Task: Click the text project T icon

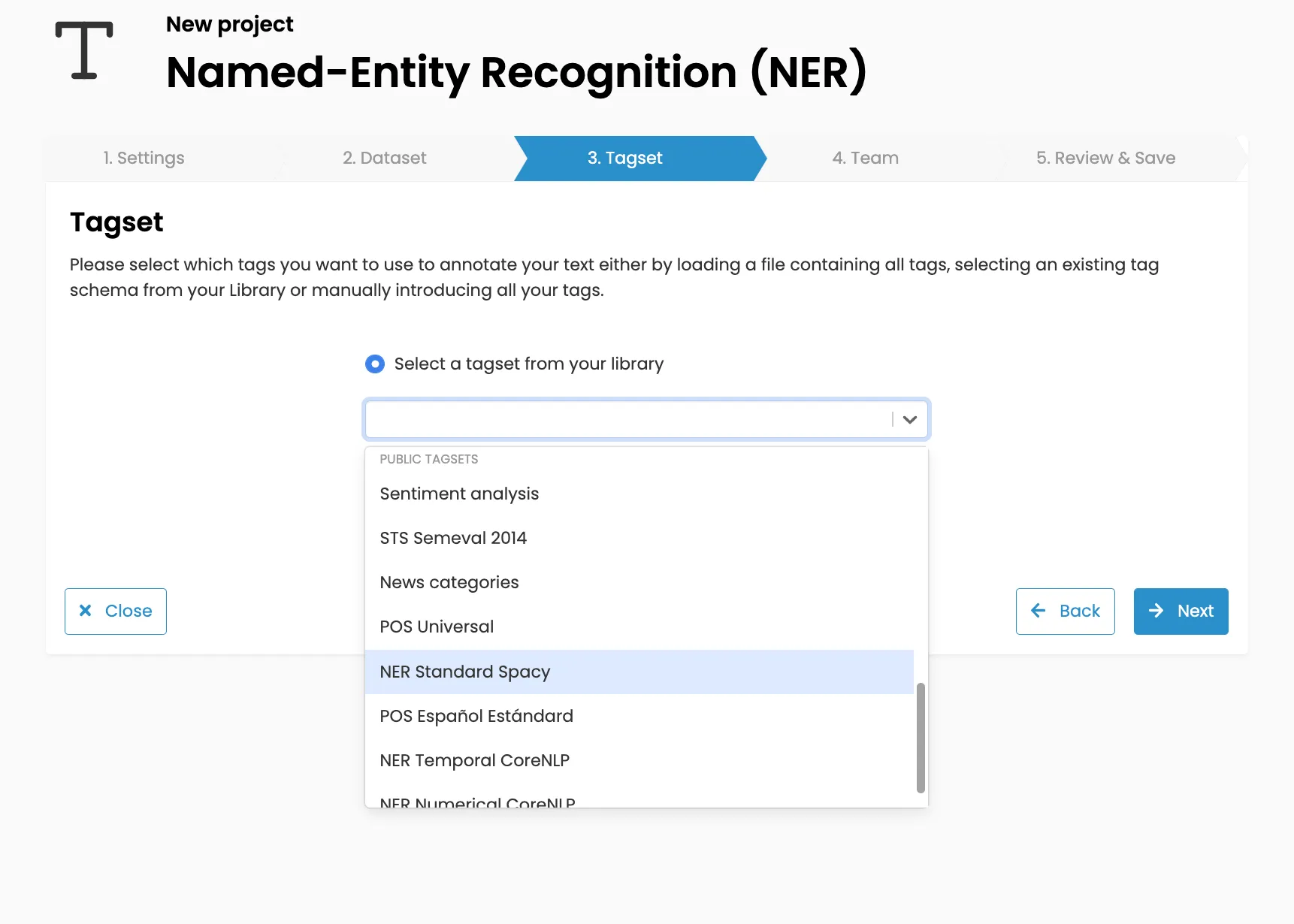Action: click(x=84, y=50)
